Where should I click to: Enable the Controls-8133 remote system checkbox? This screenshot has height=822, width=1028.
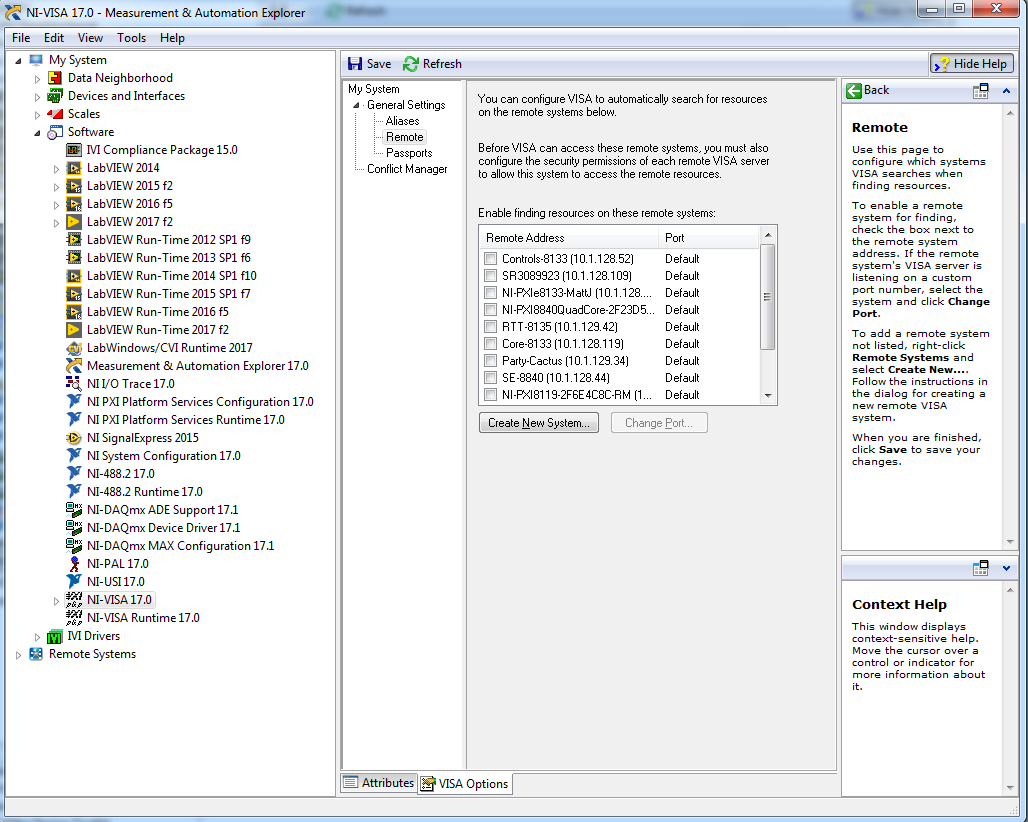pyautogui.click(x=490, y=259)
